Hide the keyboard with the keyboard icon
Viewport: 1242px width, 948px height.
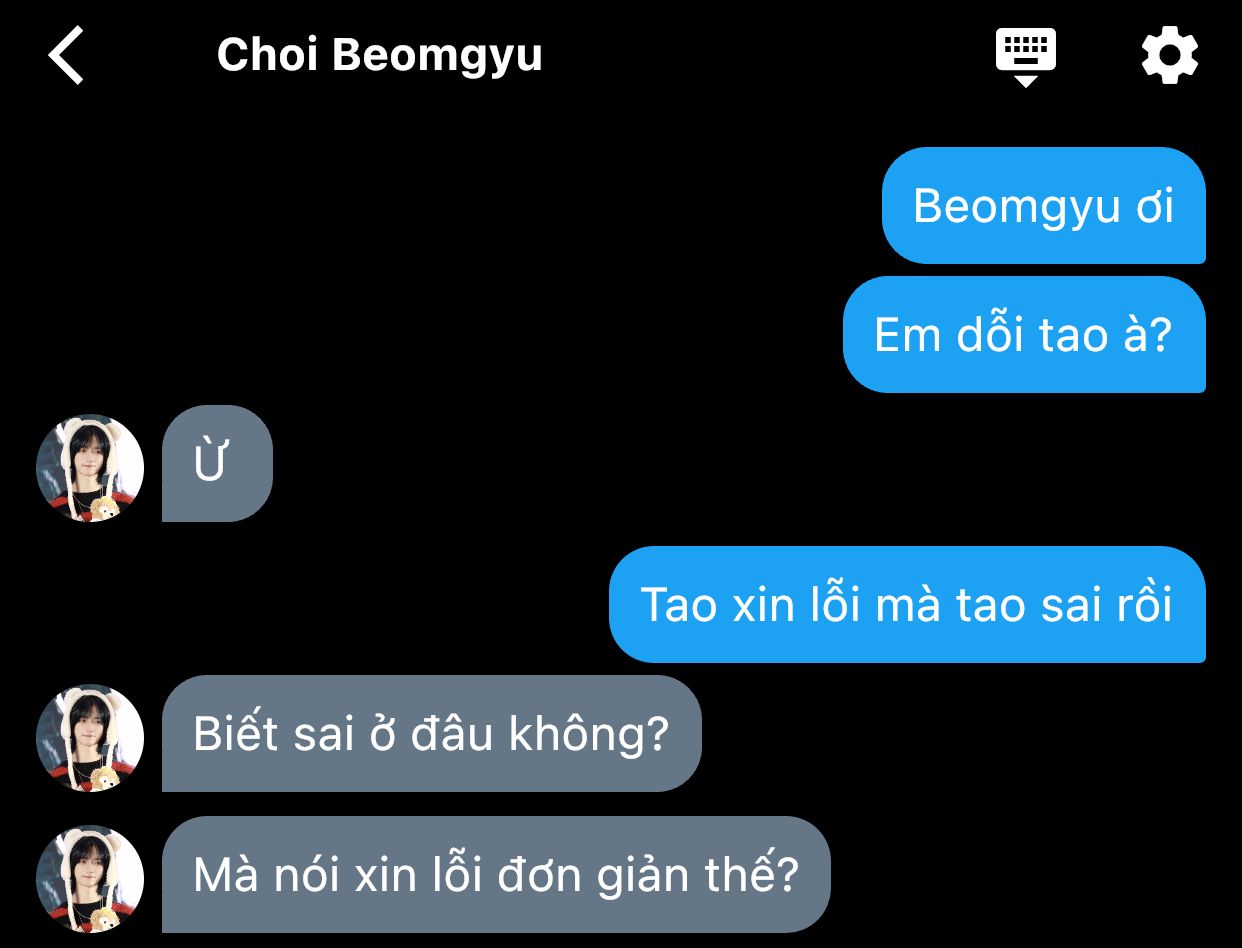pyautogui.click(x=1026, y=57)
